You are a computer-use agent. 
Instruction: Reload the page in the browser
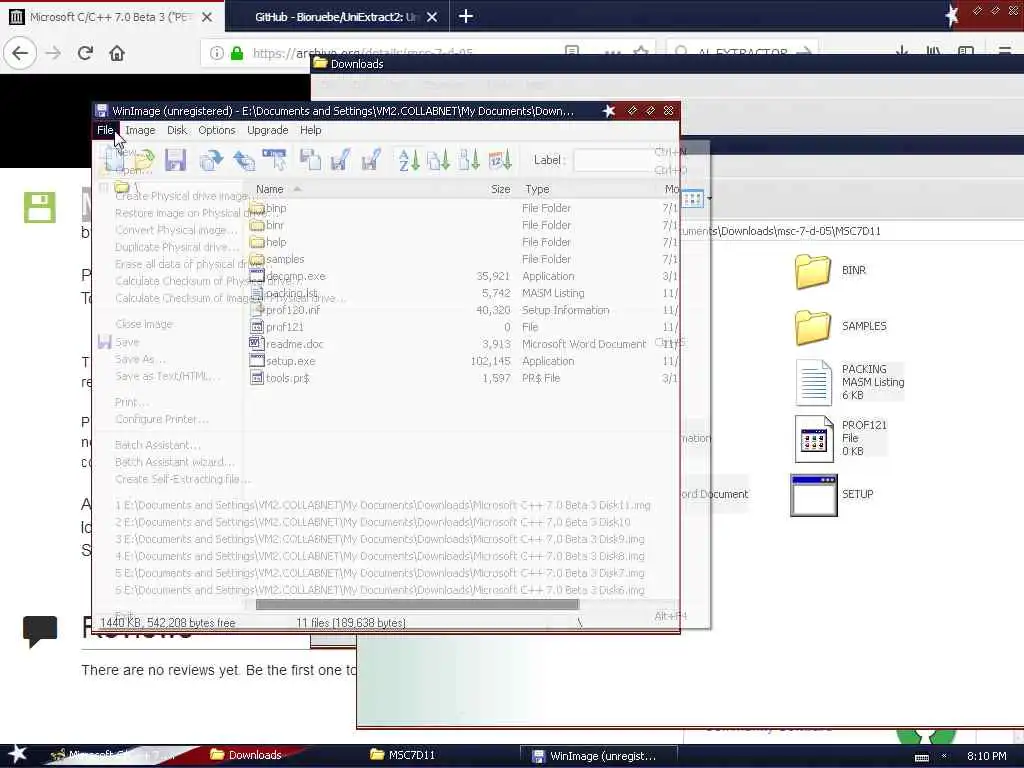pyautogui.click(x=85, y=53)
